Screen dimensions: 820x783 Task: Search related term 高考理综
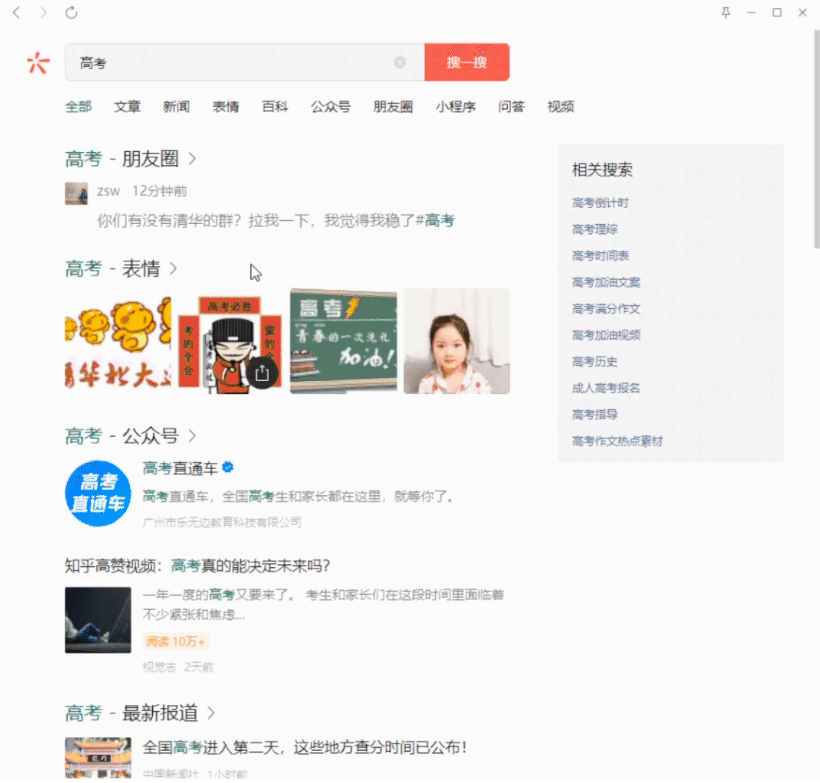pos(595,229)
